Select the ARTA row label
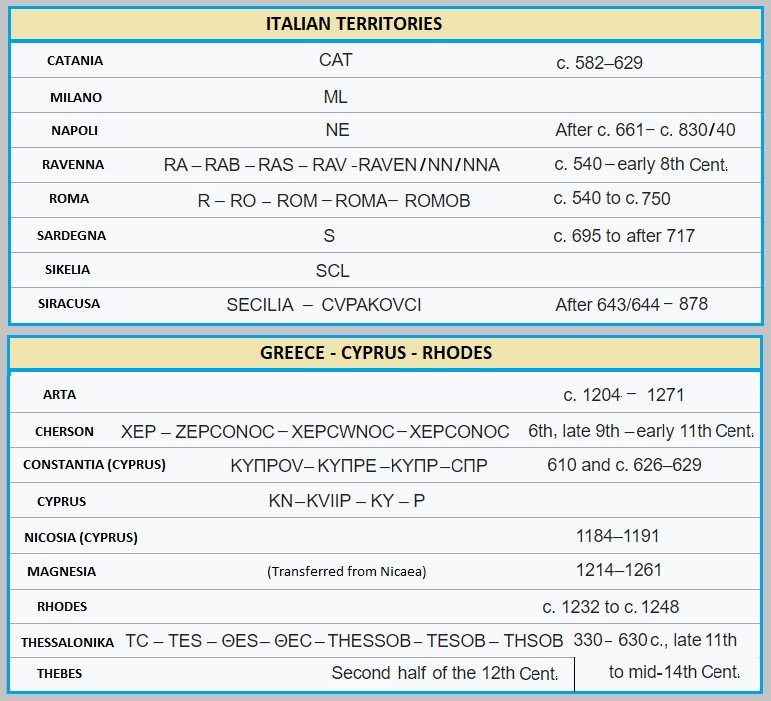The width and height of the screenshot is (771, 701). pyautogui.click(x=59, y=395)
